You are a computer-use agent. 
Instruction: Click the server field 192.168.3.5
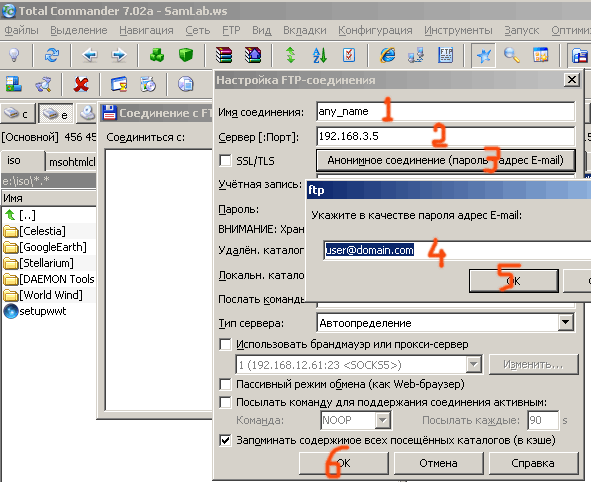coord(446,136)
